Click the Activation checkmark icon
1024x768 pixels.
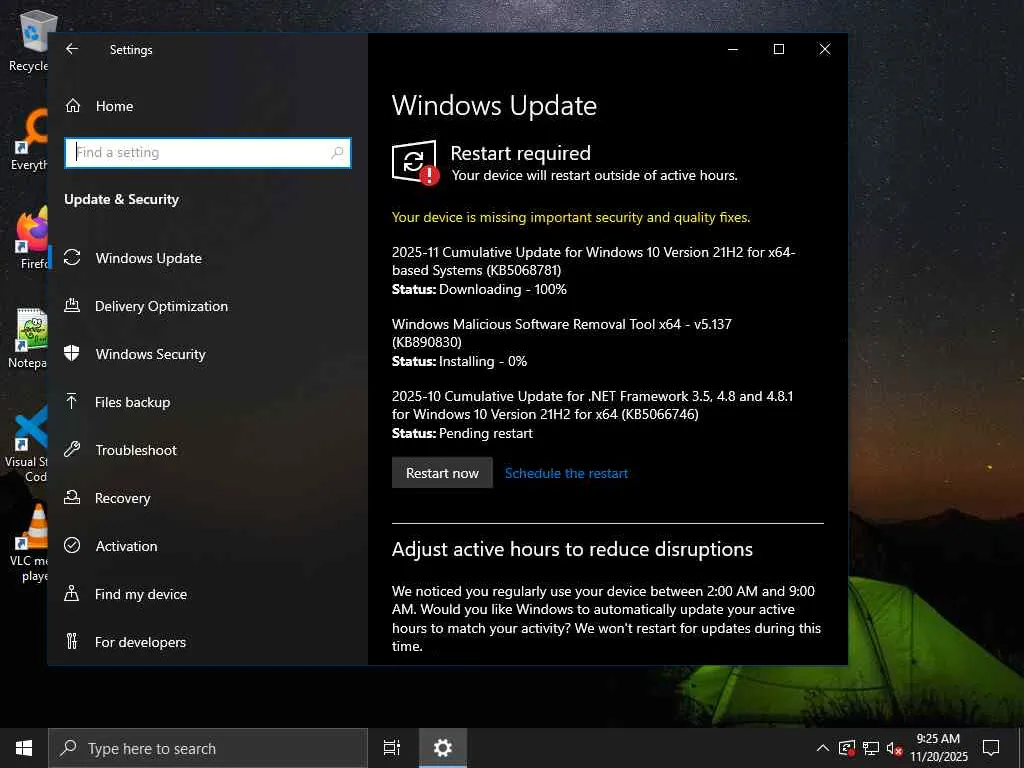tap(72, 545)
